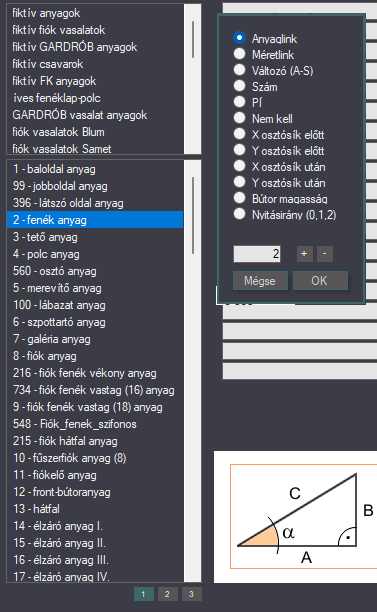This screenshot has height=612, width=377.
Task: Select highlighted '2 - fenék anyag' row
Action: tap(95, 220)
